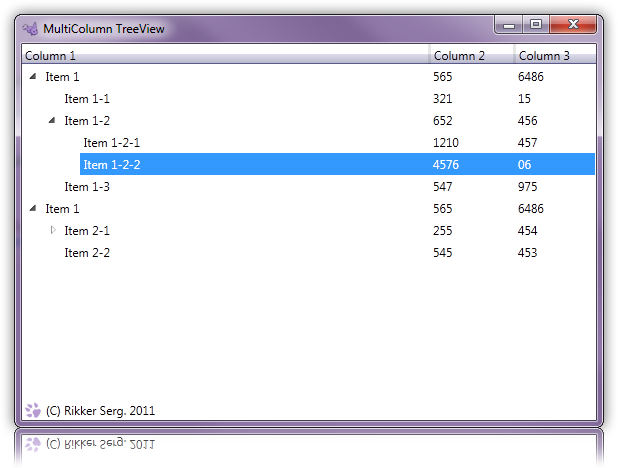Close the MultiColumn TreeView window
This screenshot has width=618, height=468.
574,24
